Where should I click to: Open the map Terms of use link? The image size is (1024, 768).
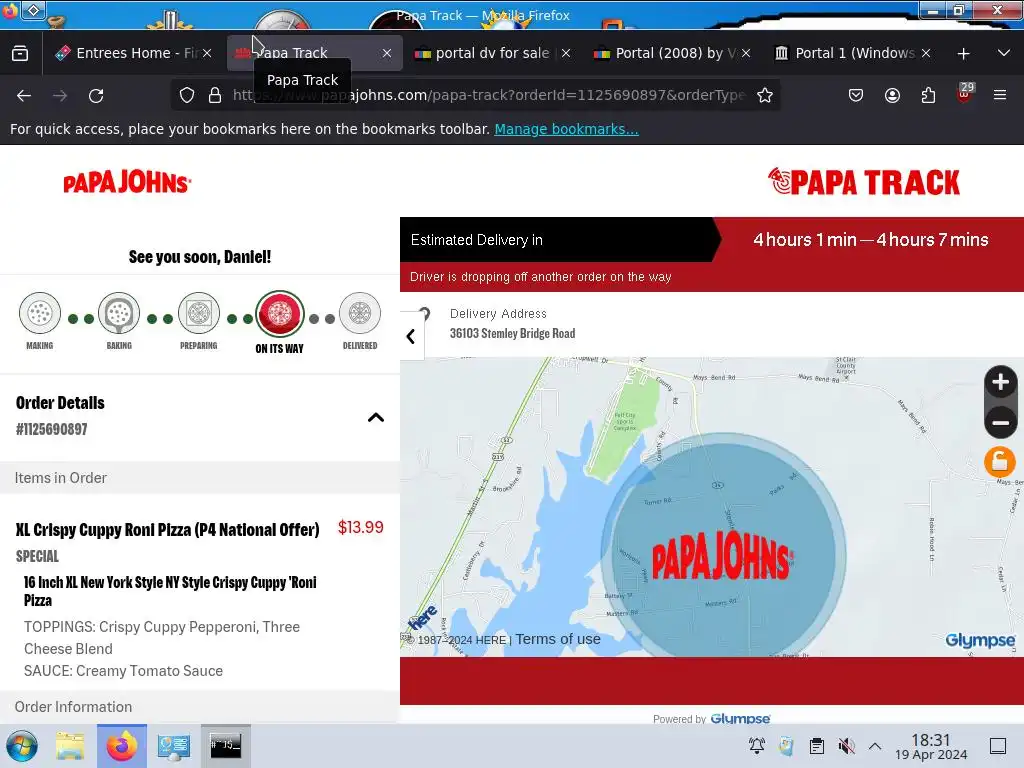pos(558,639)
